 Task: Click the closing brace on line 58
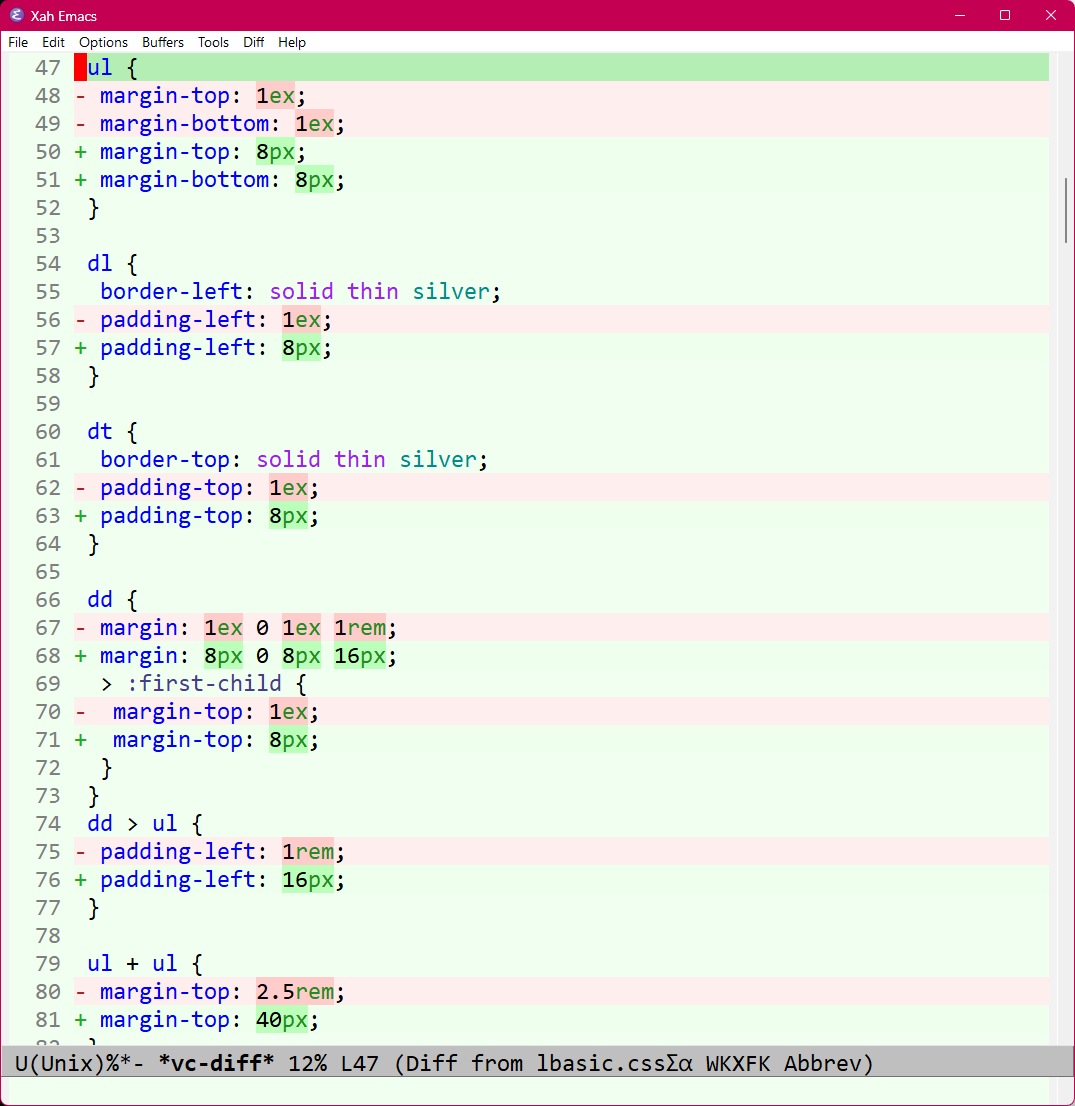[93, 376]
